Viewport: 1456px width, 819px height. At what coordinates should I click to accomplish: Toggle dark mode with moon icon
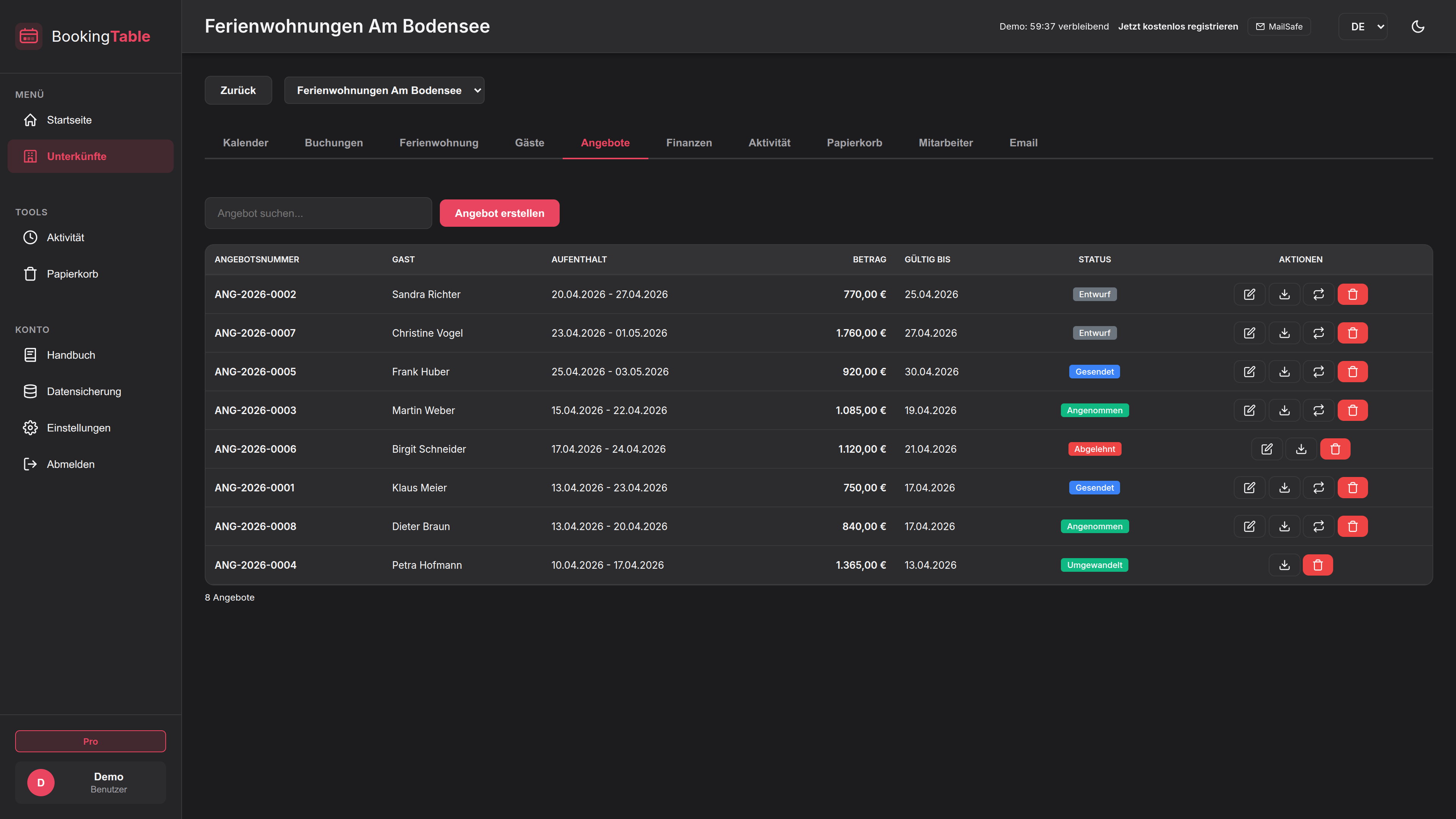click(x=1418, y=27)
